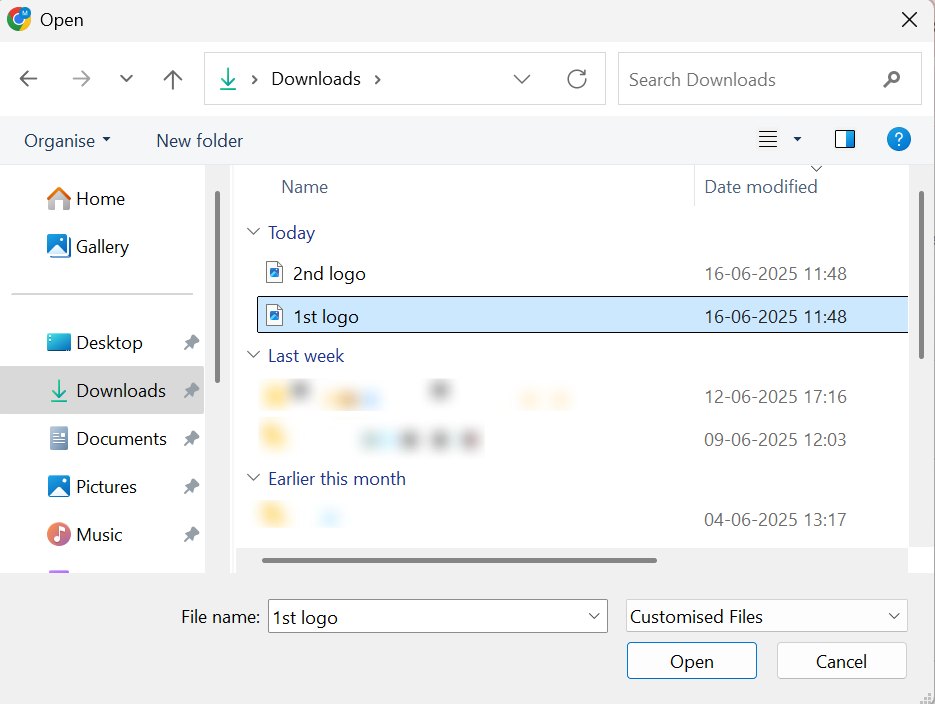Viewport: 935px width, 704px height.
Task: Open the recent locations dropdown arrow
Action: (126, 80)
